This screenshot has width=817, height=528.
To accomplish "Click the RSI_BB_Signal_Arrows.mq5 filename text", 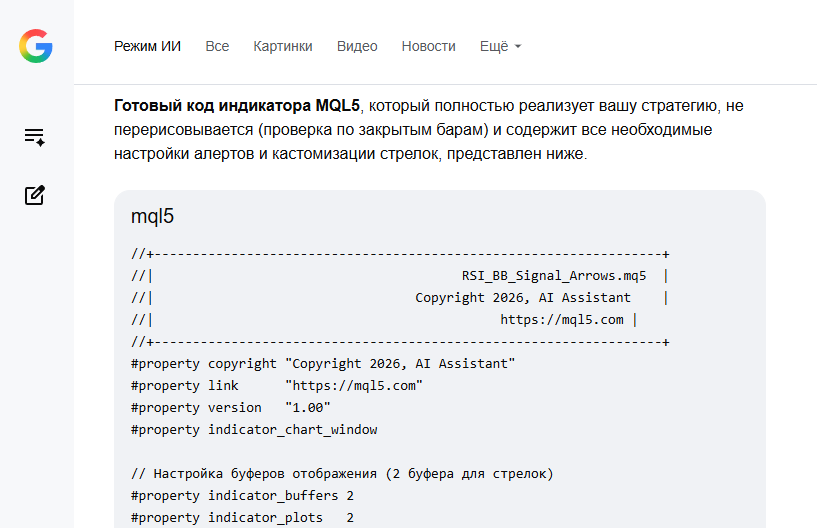I will 554,276.
